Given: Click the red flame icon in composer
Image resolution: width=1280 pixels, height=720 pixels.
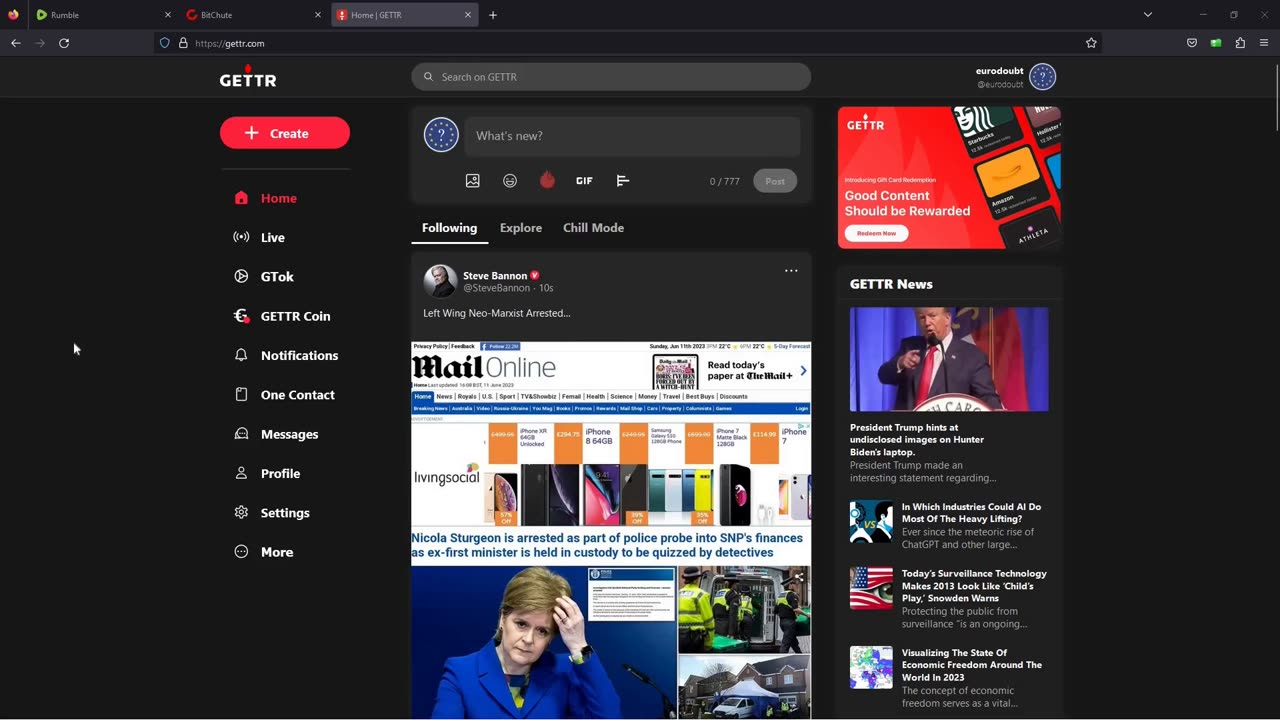Looking at the screenshot, I should point(547,180).
